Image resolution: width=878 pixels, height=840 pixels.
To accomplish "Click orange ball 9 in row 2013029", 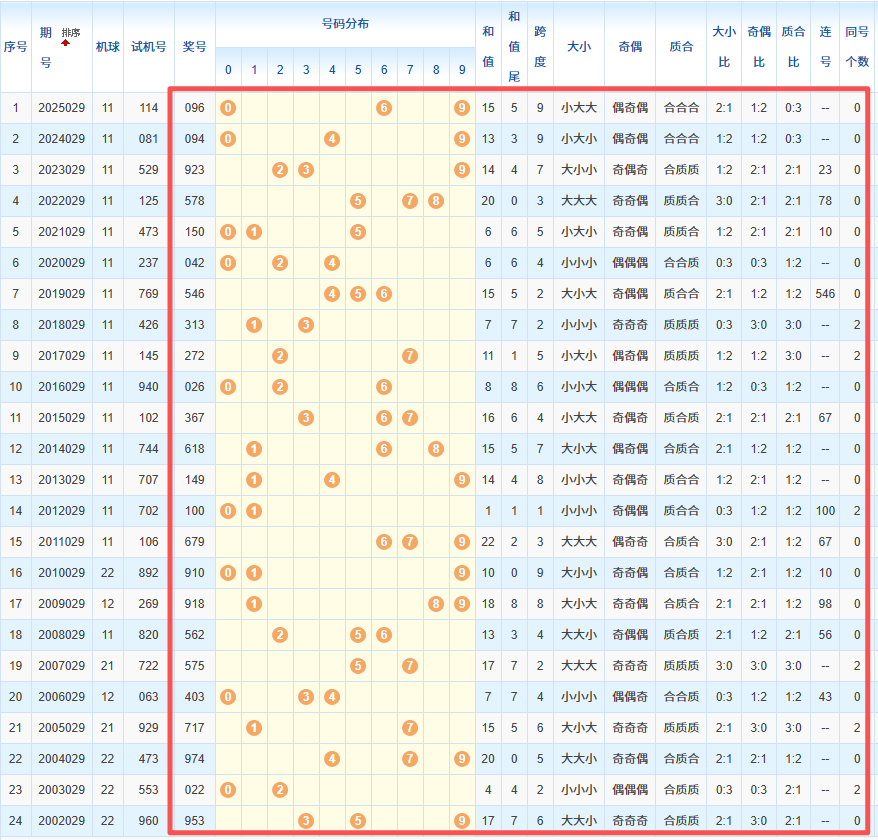I will pos(461,480).
